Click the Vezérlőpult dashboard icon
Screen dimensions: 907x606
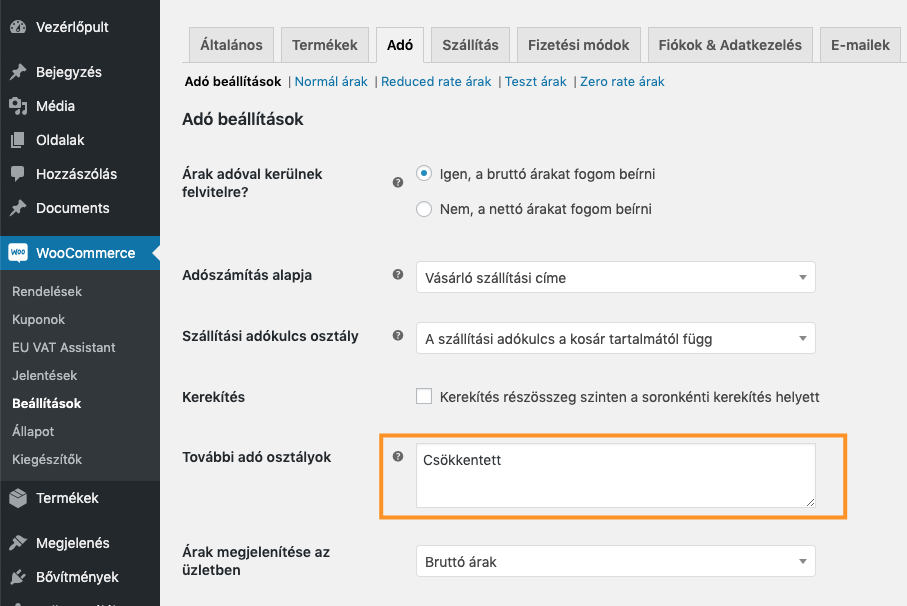point(18,27)
